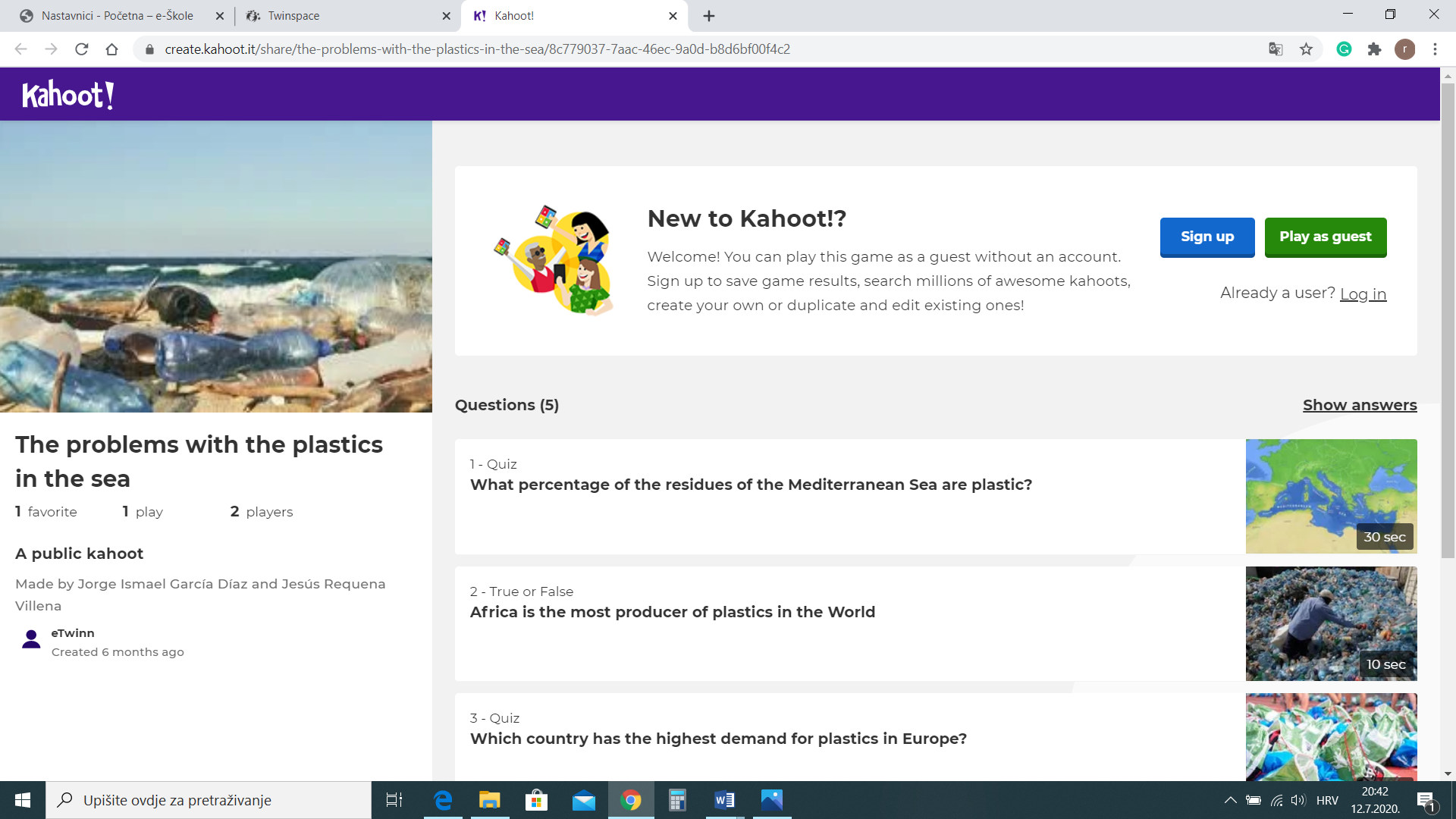Screen dimensions: 1456x819
Task: Open the Extensions puzzle icon
Action: [x=1374, y=49]
